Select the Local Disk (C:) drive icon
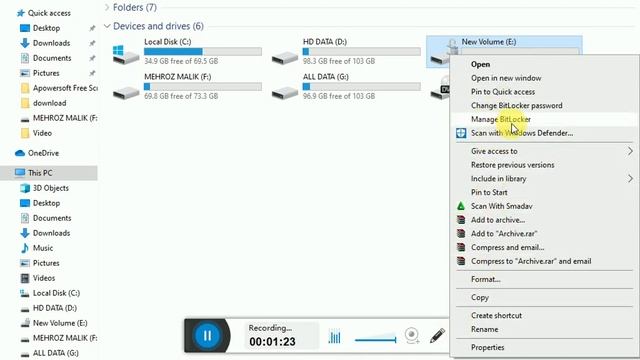Image resolution: width=640 pixels, height=360 pixels. [x=126, y=54]
